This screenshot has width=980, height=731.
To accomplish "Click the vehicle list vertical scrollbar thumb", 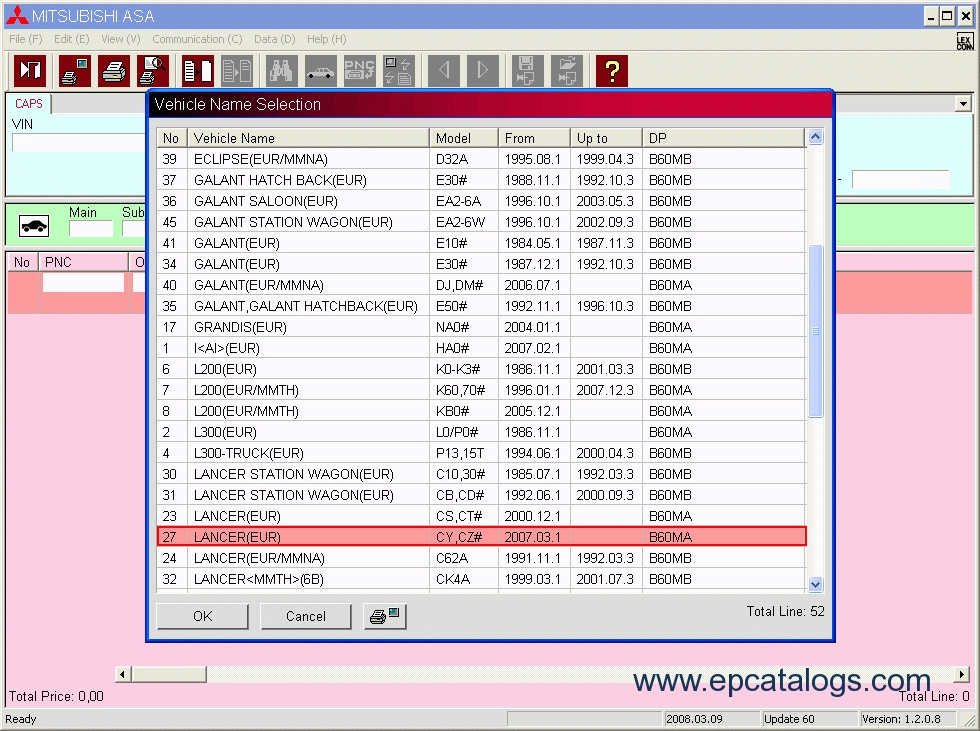I will point(815,330).
